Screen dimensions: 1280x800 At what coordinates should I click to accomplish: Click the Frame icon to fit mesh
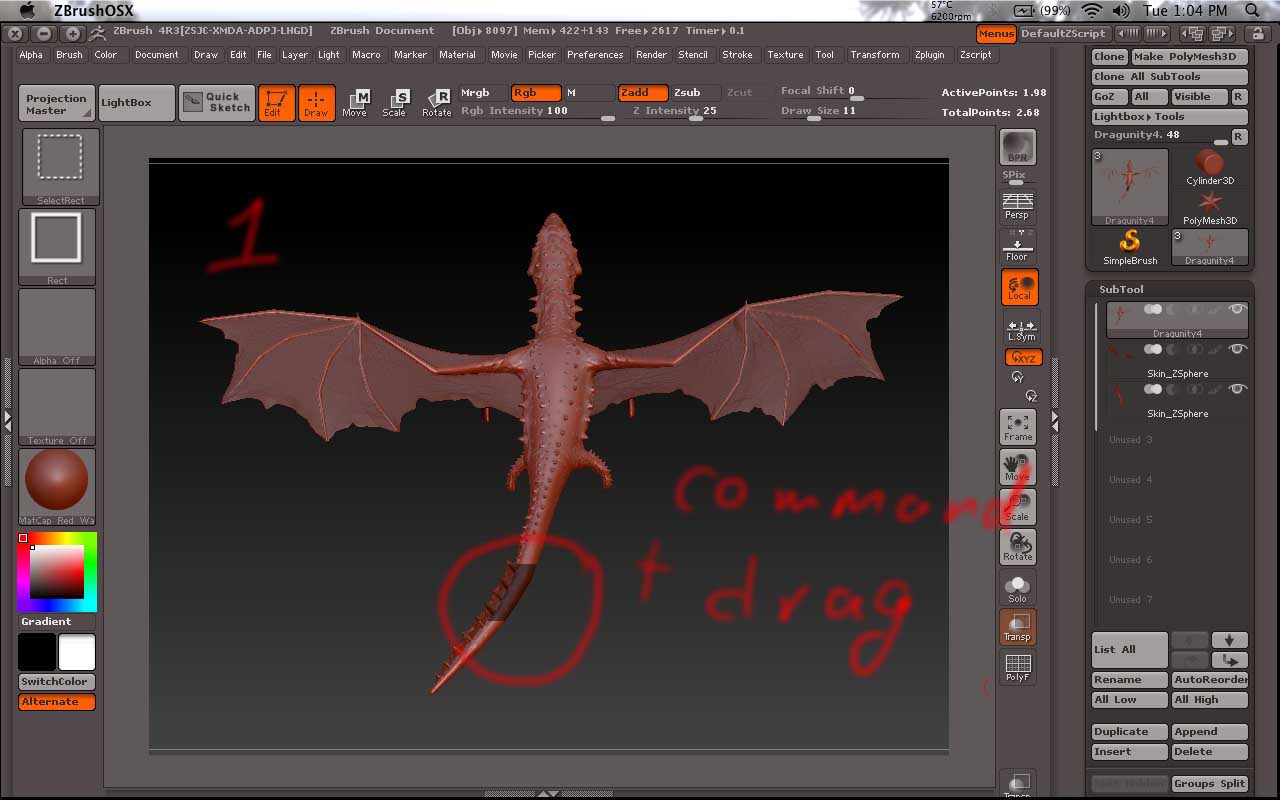tap(1017, 426)
